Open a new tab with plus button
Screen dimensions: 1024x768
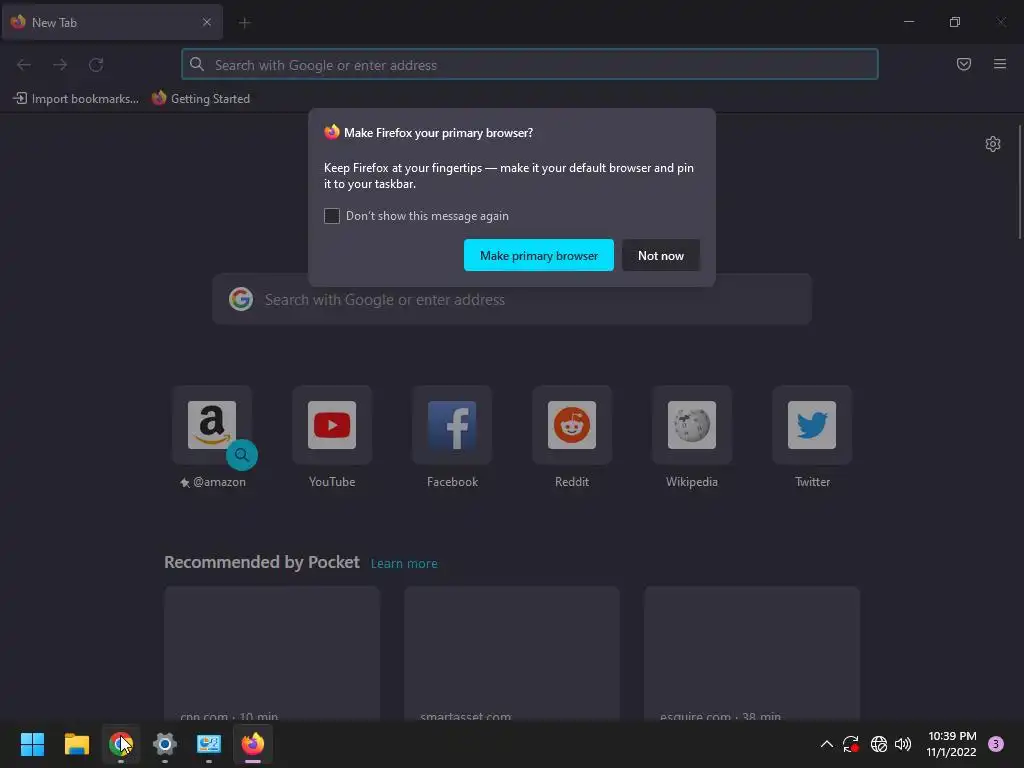(245, 23)
